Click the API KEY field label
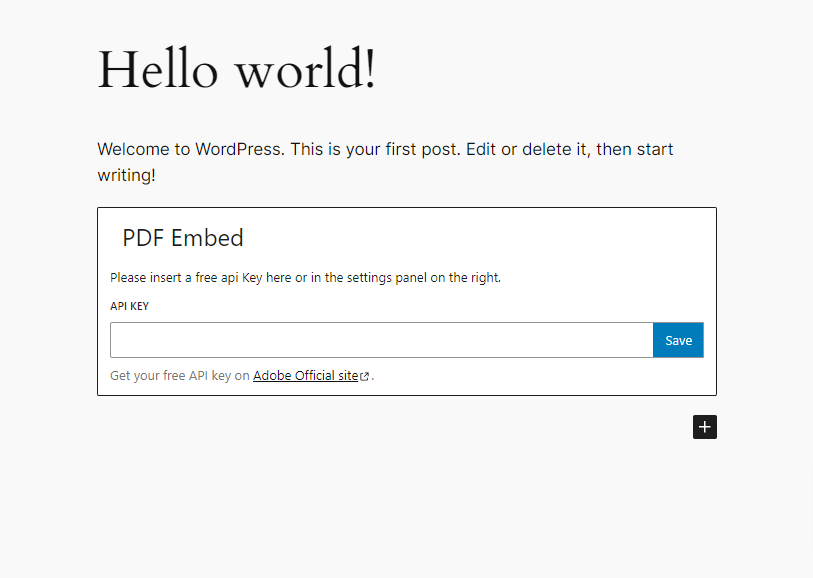The height and width of the screenshot is (578, 813). (x=130, y=306)
